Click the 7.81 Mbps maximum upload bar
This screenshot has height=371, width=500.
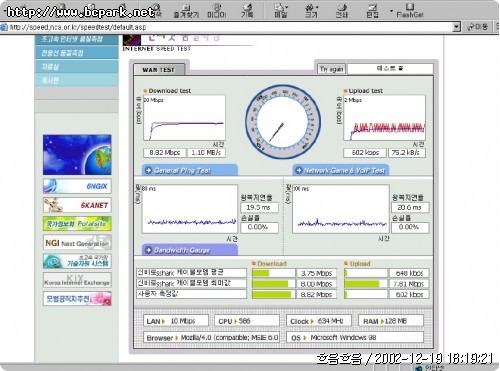pyautogui.click(x=366, y=284)
